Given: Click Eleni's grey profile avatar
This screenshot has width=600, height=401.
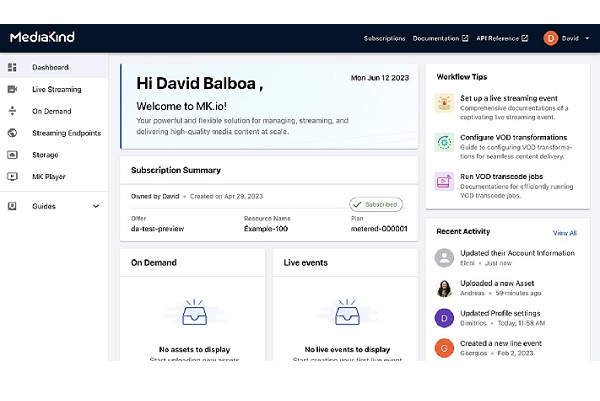Looking at the screenshot, I should point(444,258).
